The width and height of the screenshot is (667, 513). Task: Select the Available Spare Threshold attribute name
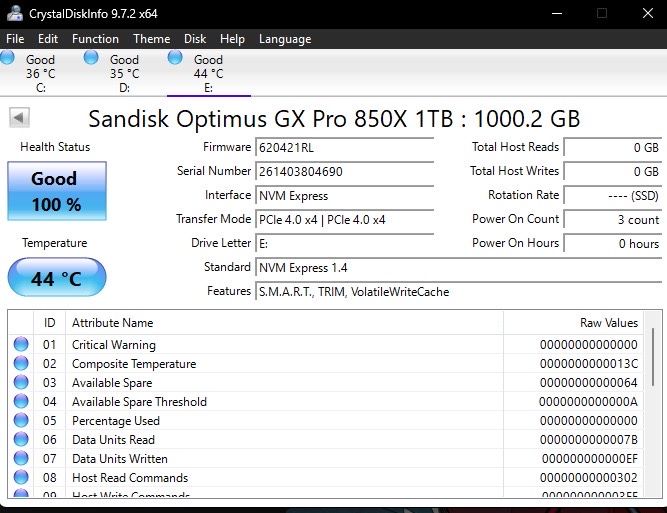[x=139, y=402]
